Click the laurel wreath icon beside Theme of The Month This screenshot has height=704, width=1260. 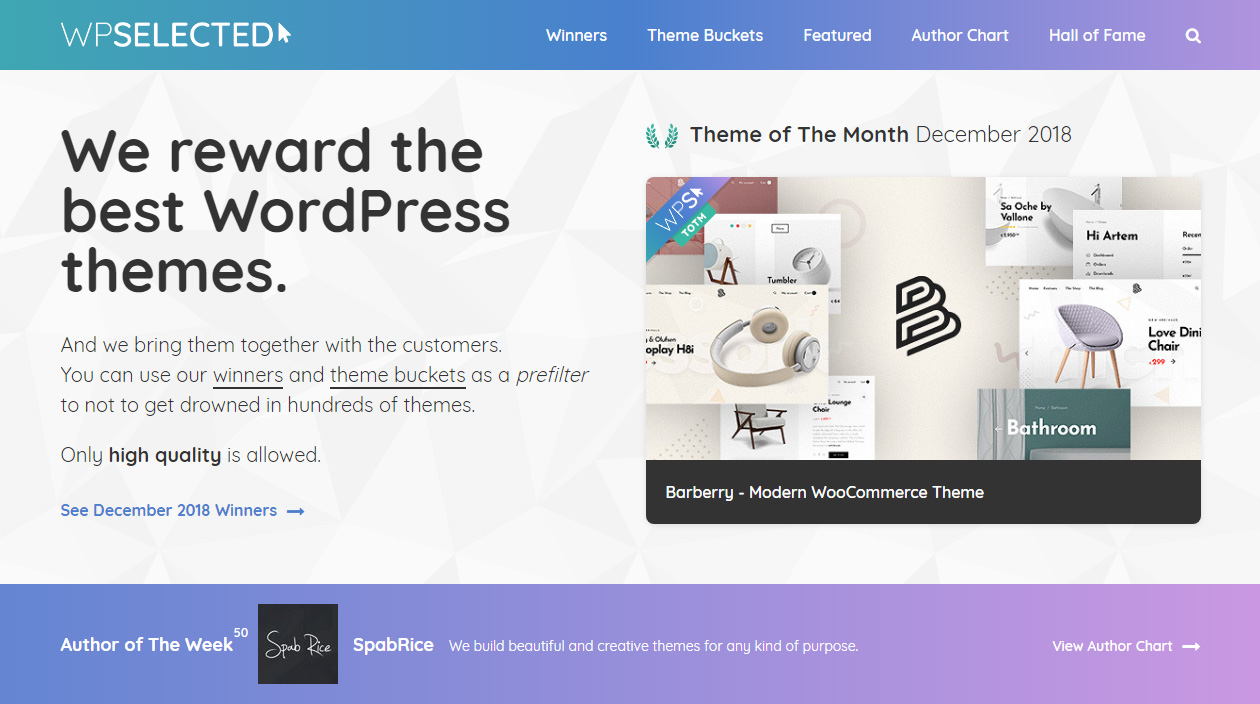coord(662,135)
